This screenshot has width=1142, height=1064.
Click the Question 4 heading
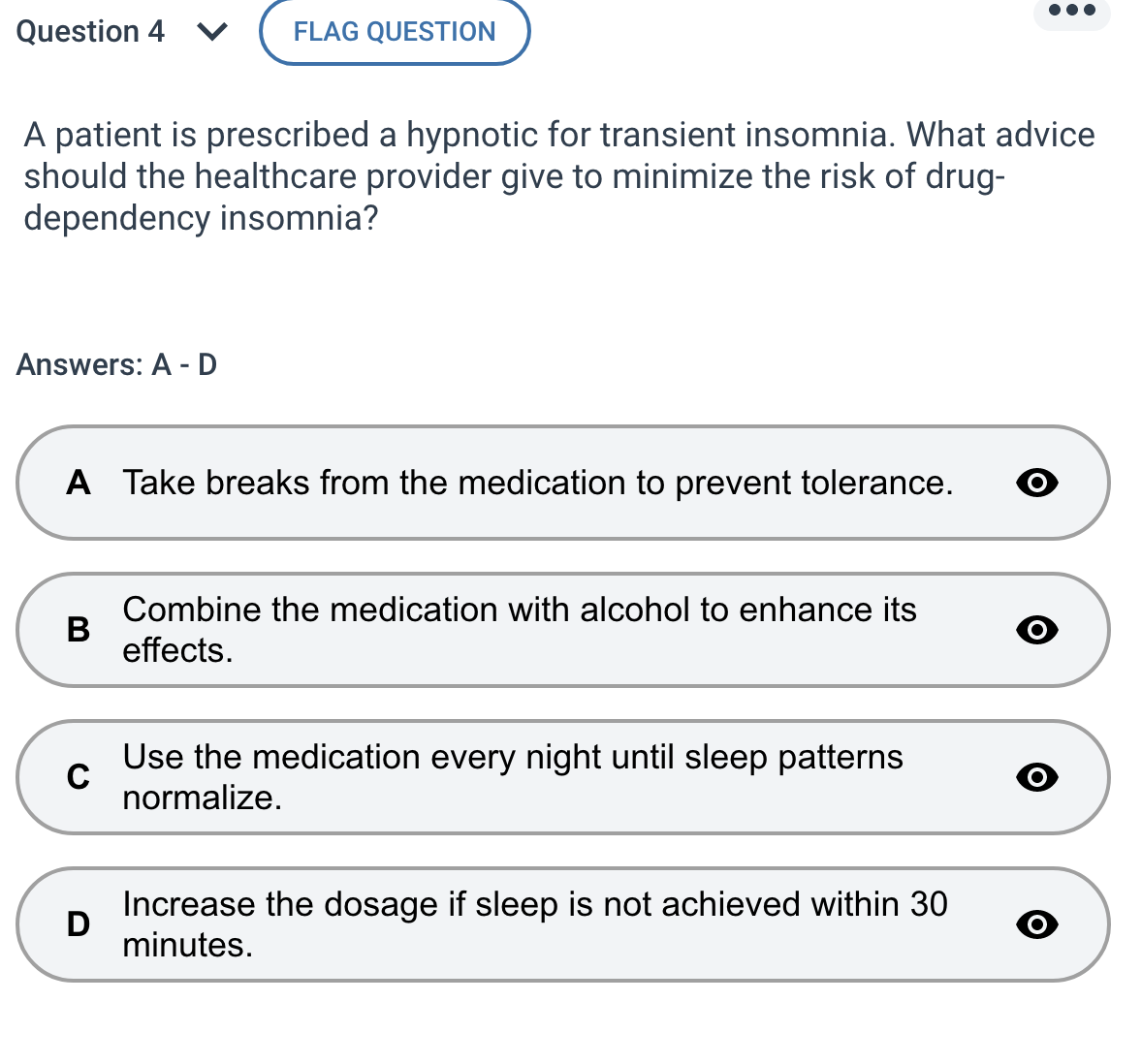(90, 31)
